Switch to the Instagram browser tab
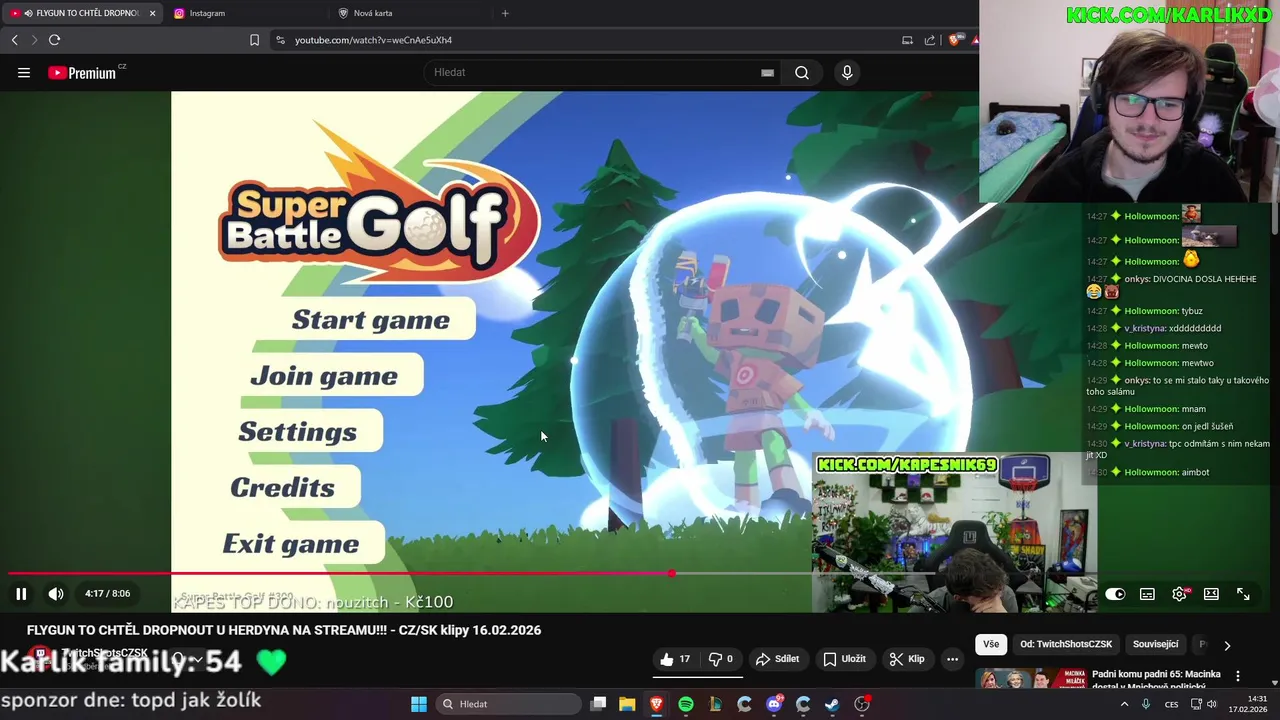This screenshot has height=720, width=1280. click(245, 13)
